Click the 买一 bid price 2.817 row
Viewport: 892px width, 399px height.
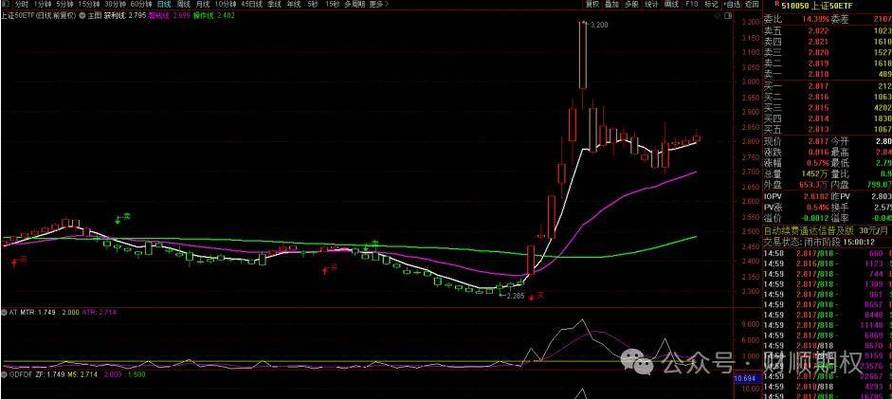pyautogui.click(x=828, y=86)
